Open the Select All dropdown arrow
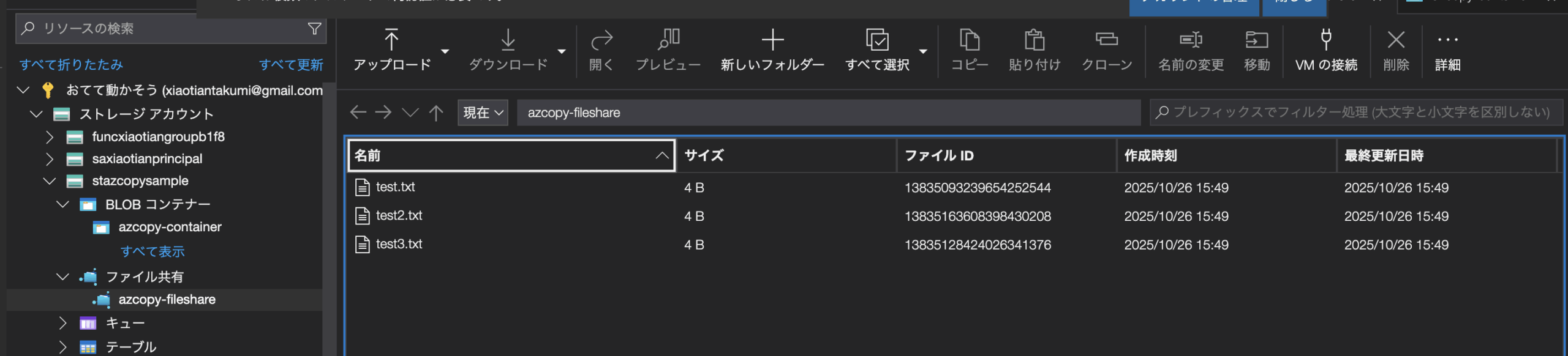This screenshot has width=1568, height=356. (x=923, y=51)
